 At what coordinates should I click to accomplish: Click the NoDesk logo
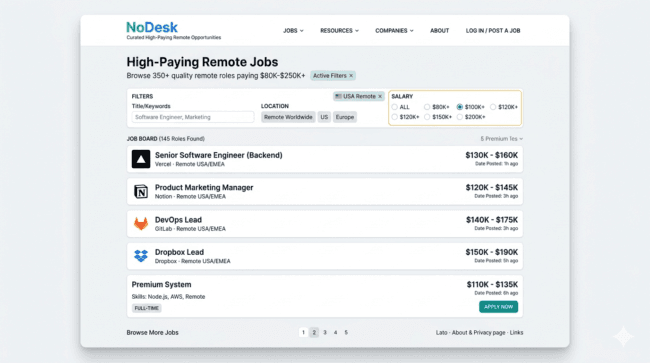[x=152, y=27]
